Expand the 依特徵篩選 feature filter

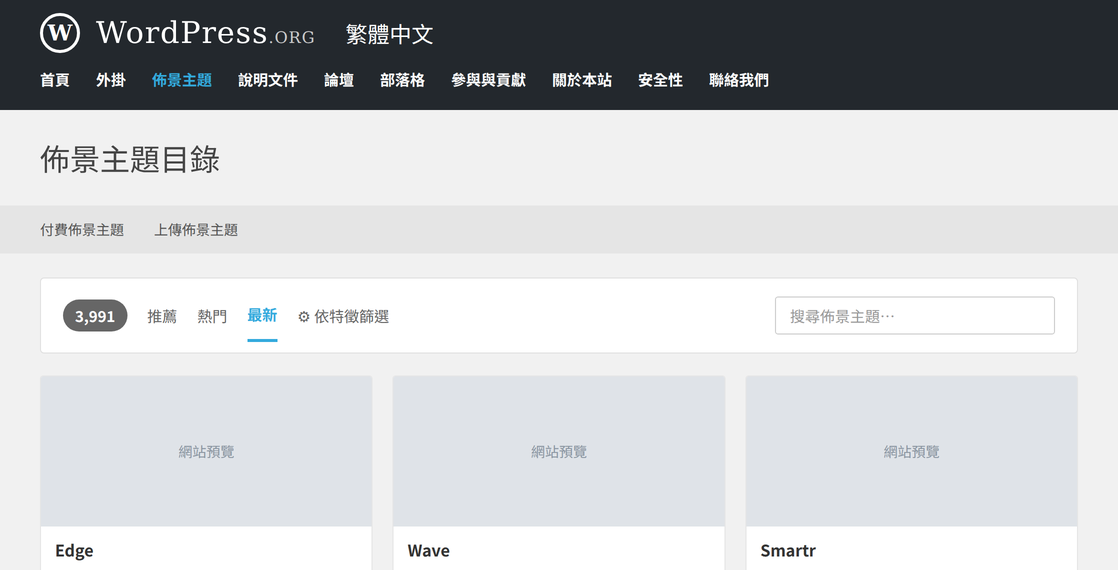point(344,316)
